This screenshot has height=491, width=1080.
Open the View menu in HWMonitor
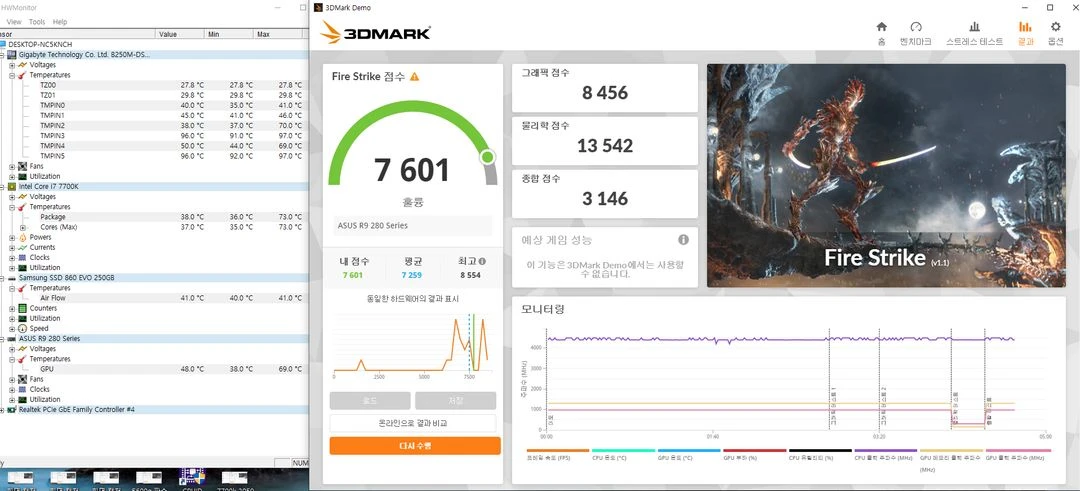[14, 22]
